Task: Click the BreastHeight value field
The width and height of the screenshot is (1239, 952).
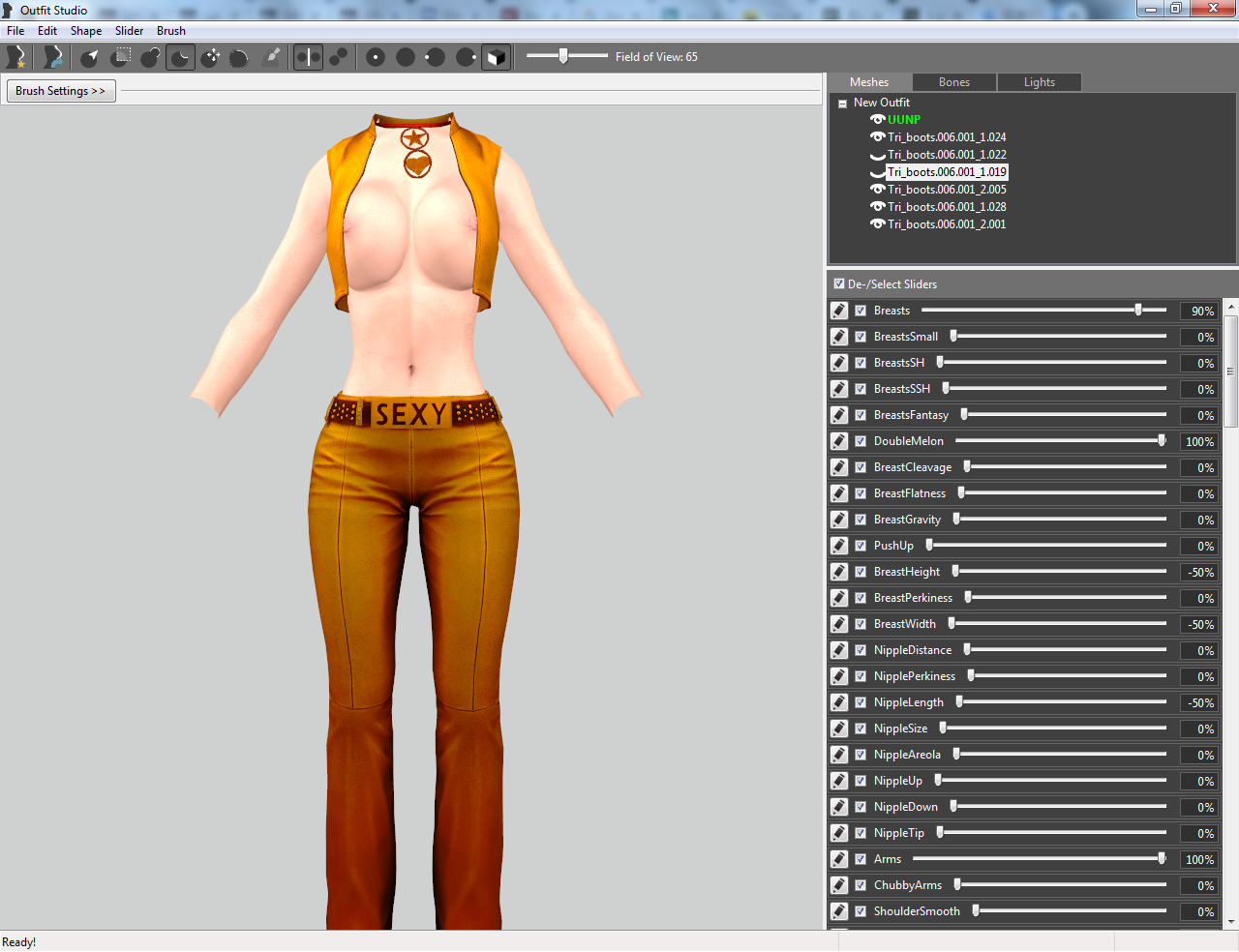Action: (1199, 572)
